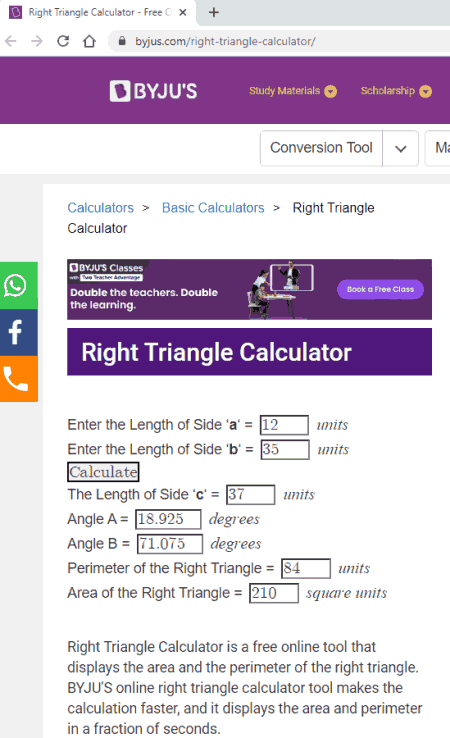Click the Angle A result field
450x738 pixels.
tap(168, 519)
